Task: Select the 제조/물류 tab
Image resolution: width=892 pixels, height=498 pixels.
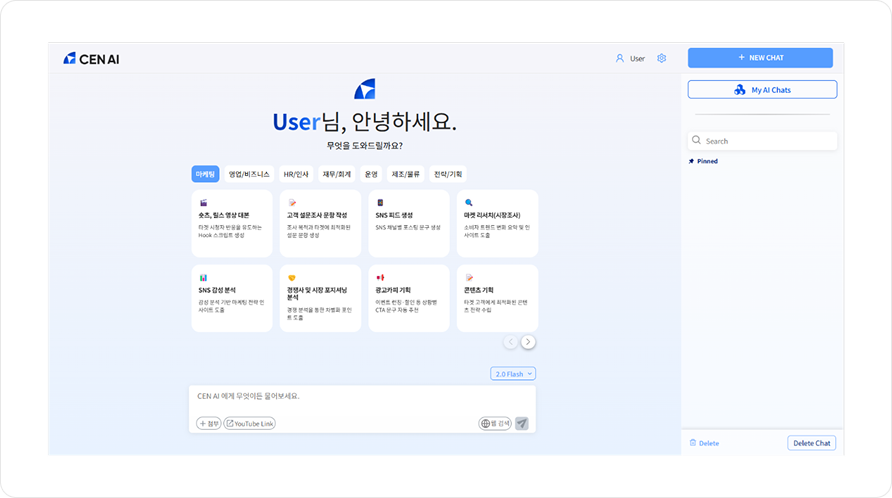Action: point(407,174)
